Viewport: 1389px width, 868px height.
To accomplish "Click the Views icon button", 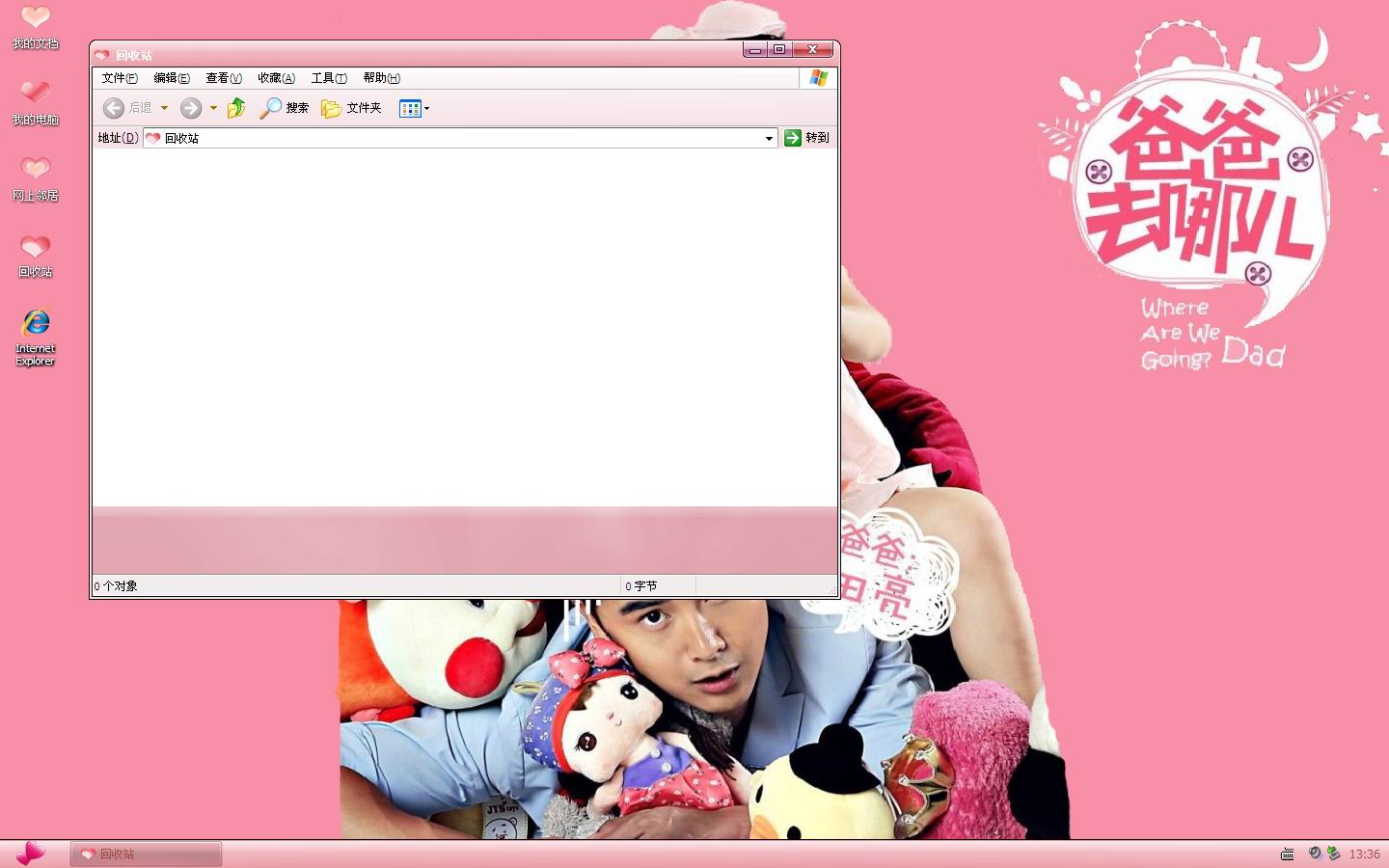I will (410, 108).
